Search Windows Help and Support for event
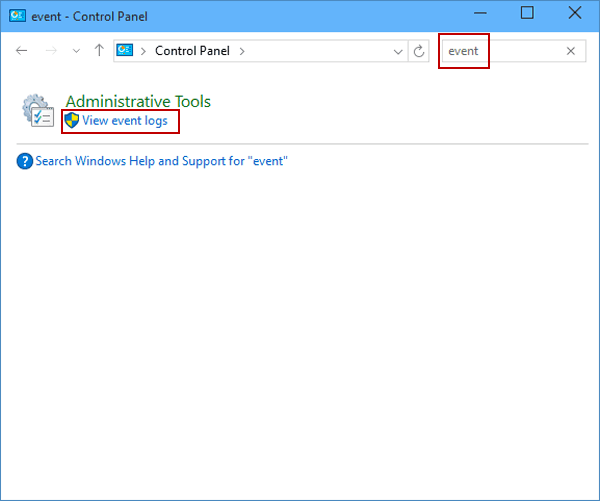 161,161
